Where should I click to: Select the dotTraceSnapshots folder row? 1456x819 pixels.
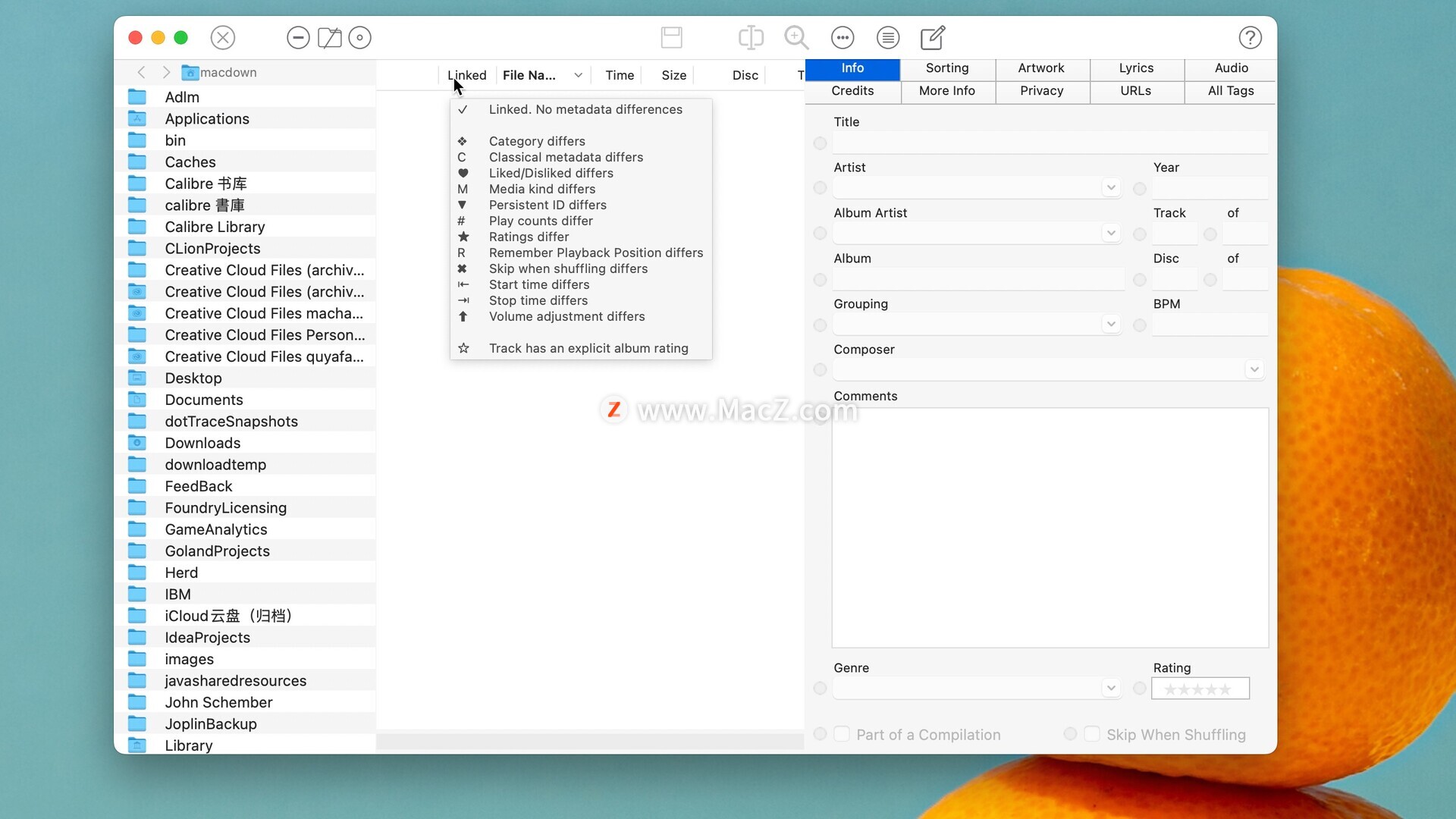click(246, 422)
